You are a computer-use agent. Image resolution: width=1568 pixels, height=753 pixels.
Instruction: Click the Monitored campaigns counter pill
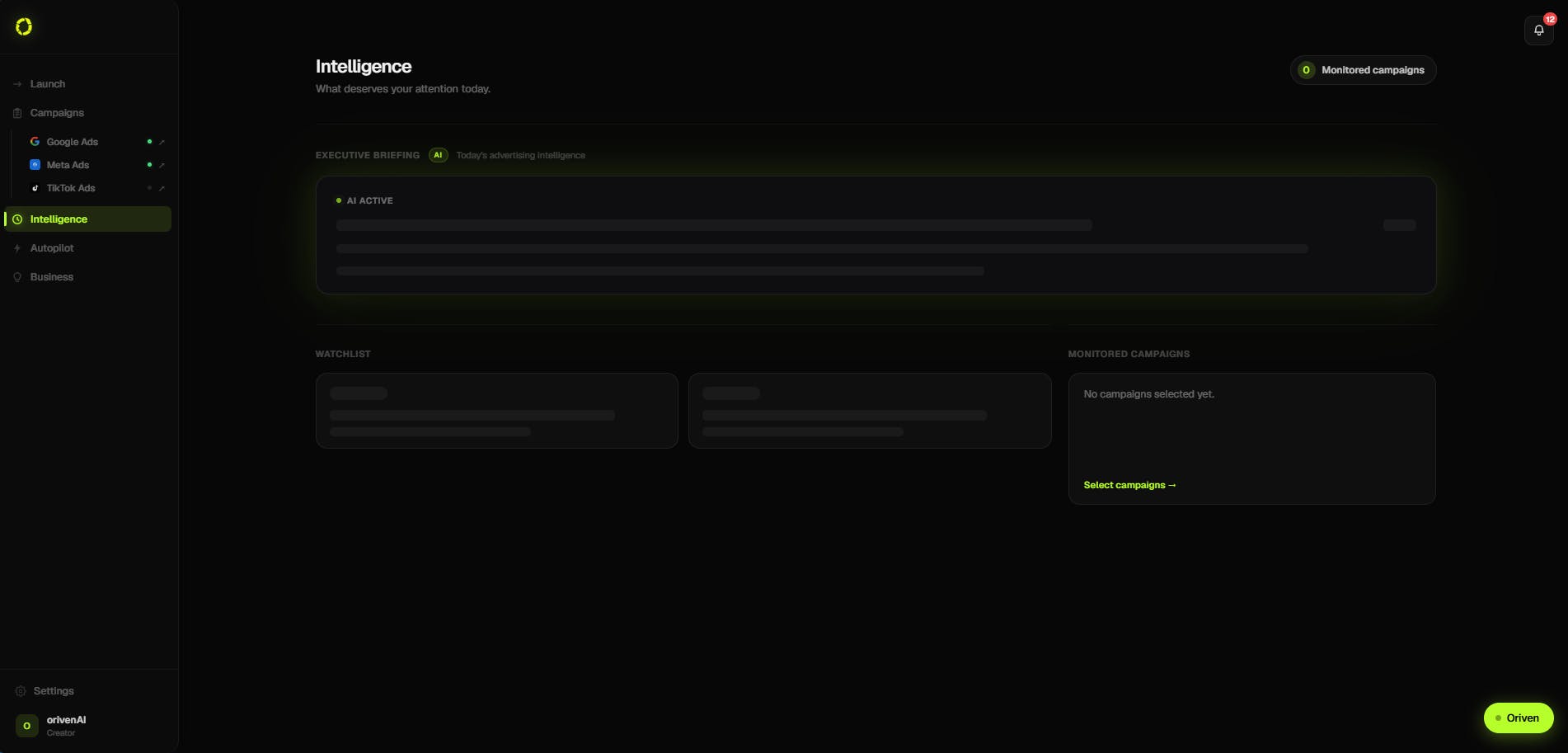coord(1363,70)
